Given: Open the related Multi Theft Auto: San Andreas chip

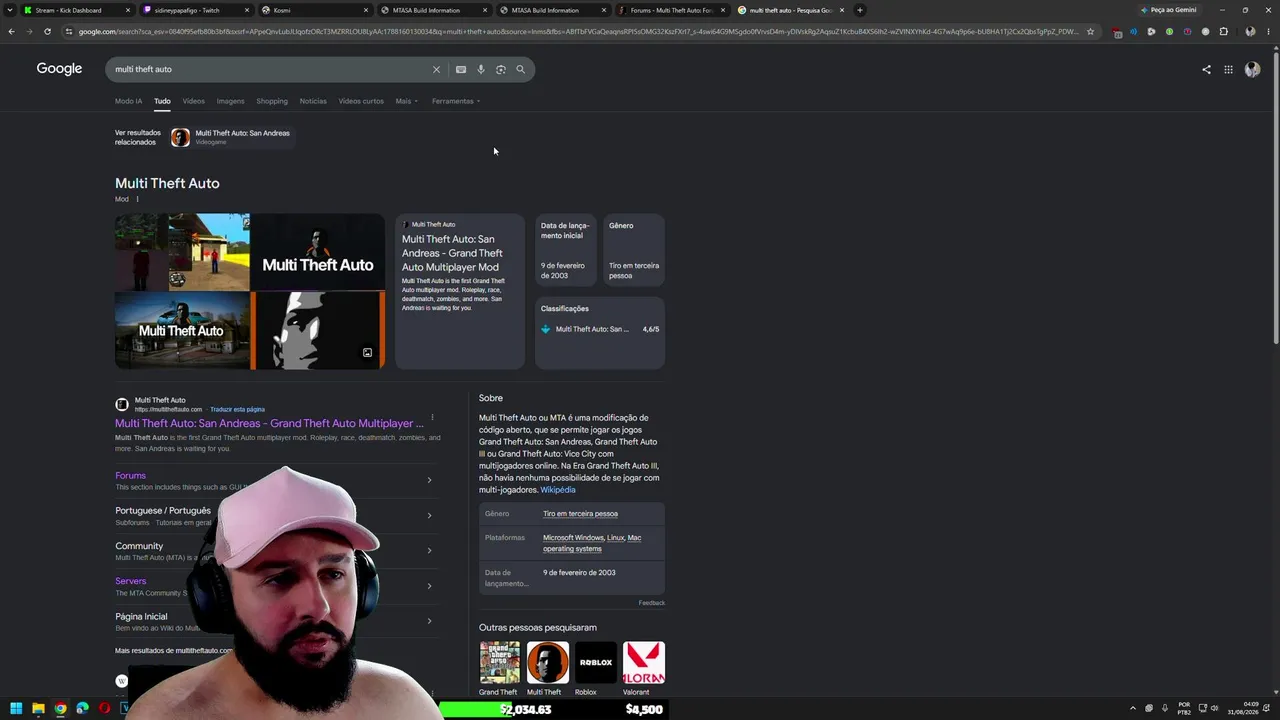Looking at the screenshot, I should tap(232, 137).
